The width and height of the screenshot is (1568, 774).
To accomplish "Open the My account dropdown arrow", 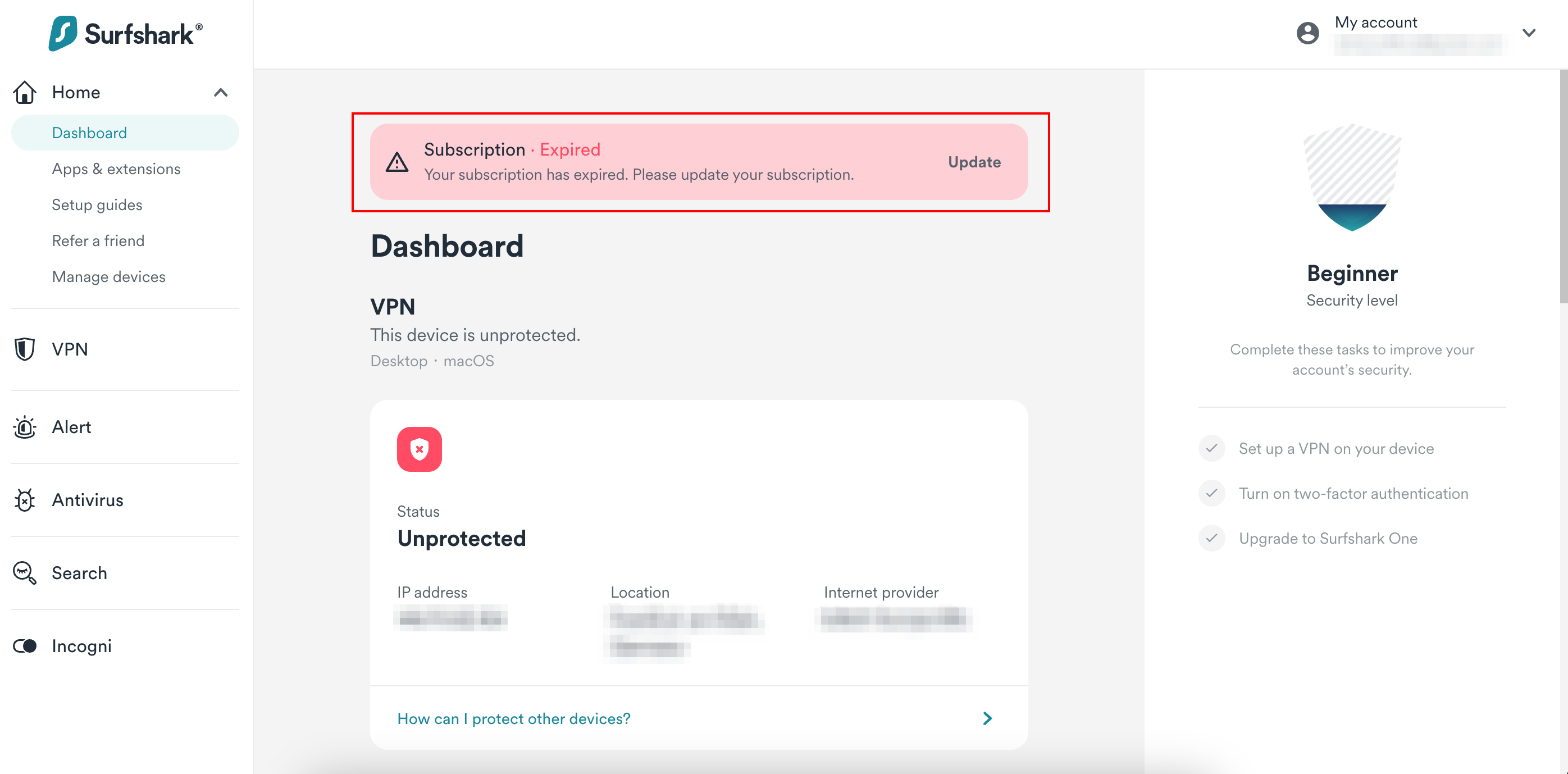I will coord(1529,33).
